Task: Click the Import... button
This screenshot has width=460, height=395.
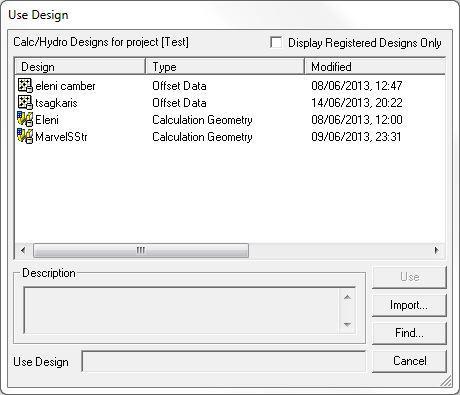Action: tap(409, 305)
